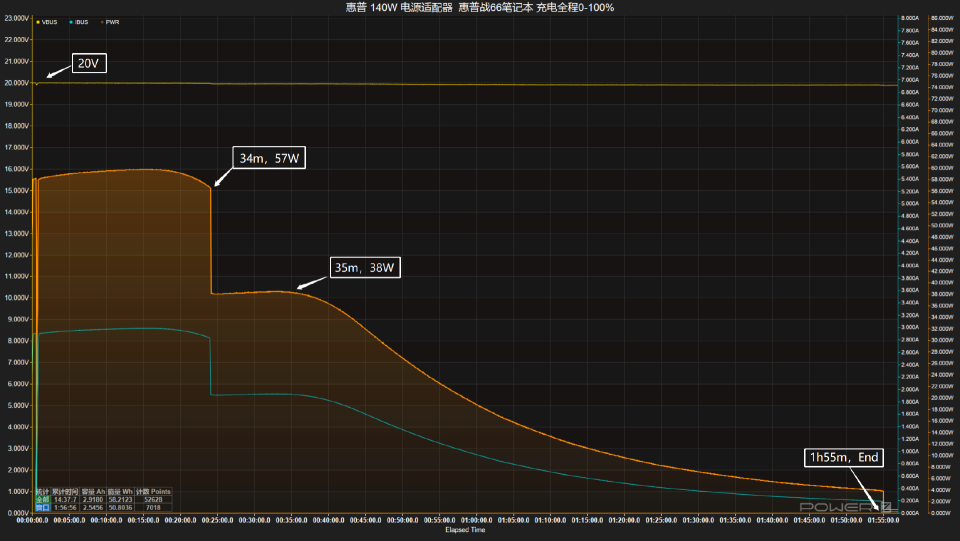Click the 50.8036 energy Wh value
960x541 pixels.
point(120,507)
